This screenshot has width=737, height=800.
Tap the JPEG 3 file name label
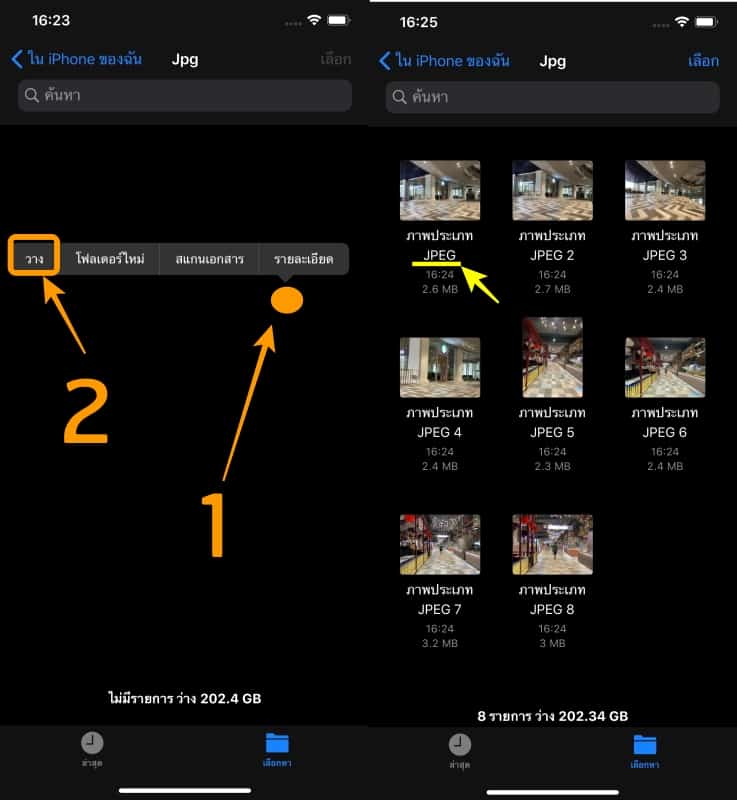664,246
